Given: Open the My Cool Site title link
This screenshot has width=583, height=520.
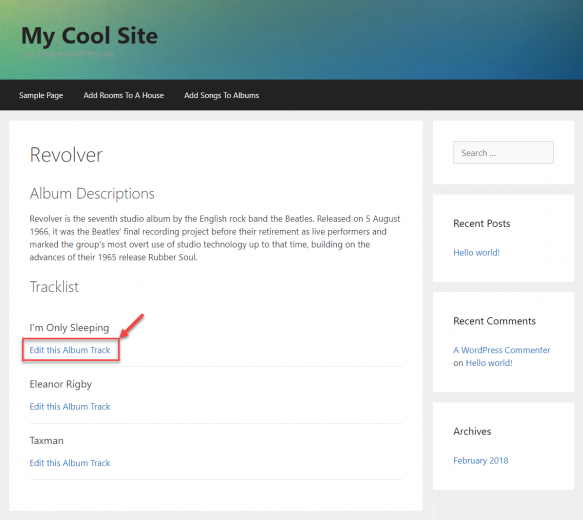Looking at the screenshot, I should (90, 36).
